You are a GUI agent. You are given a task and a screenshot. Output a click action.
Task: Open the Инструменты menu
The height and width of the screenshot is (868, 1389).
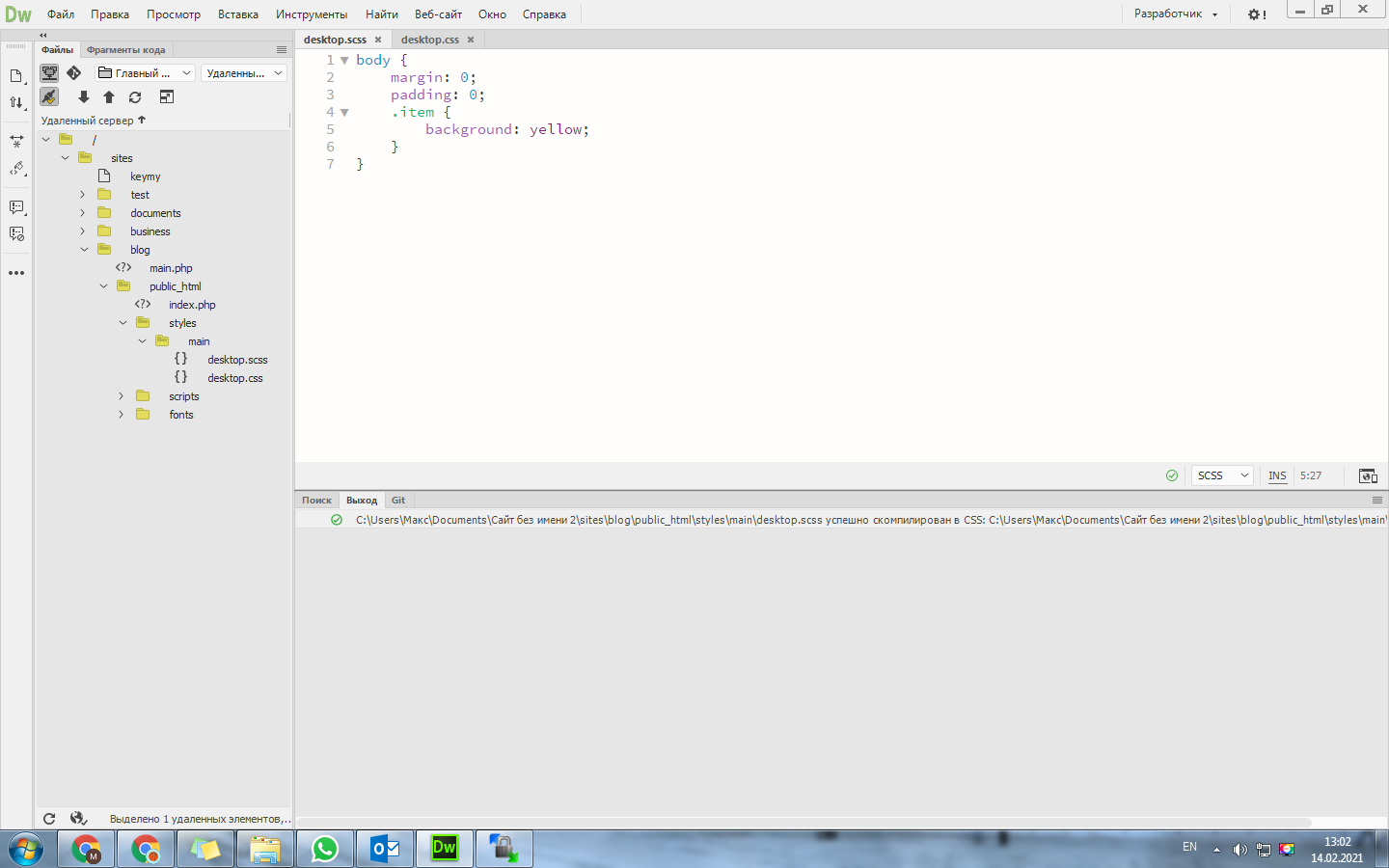(312, 14)
